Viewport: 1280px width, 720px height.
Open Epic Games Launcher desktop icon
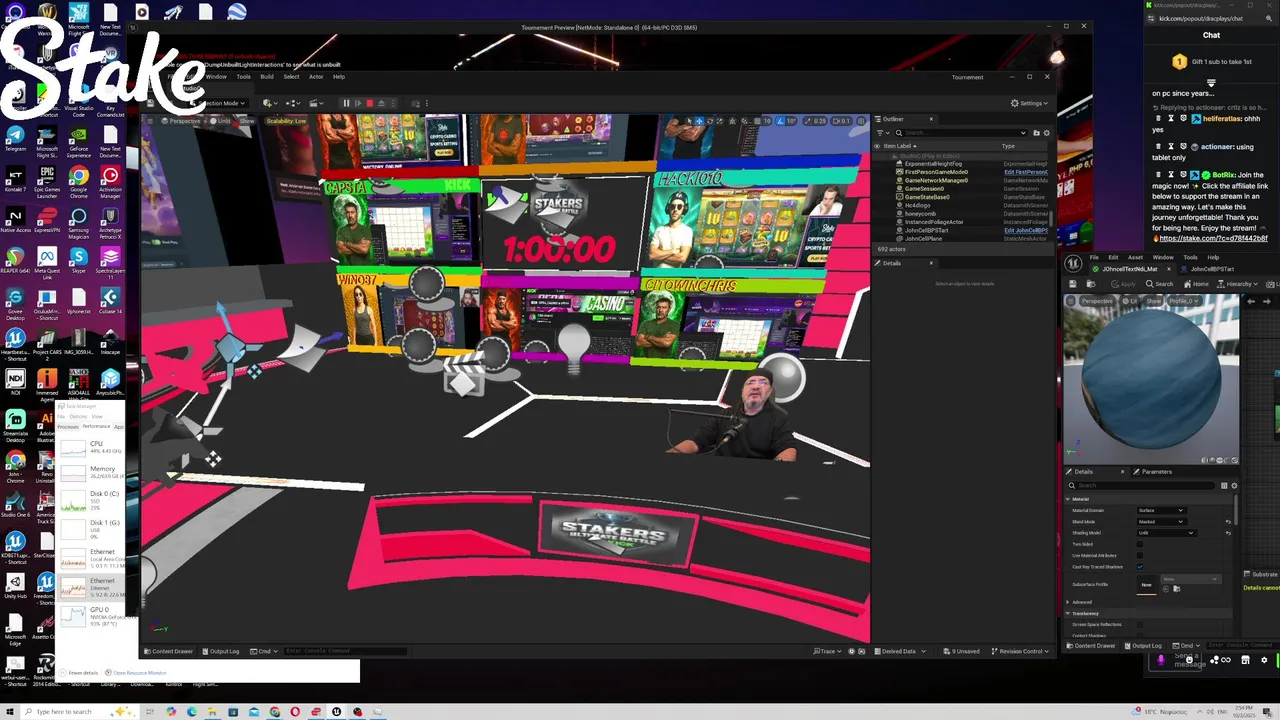click(x=46, y=181)
